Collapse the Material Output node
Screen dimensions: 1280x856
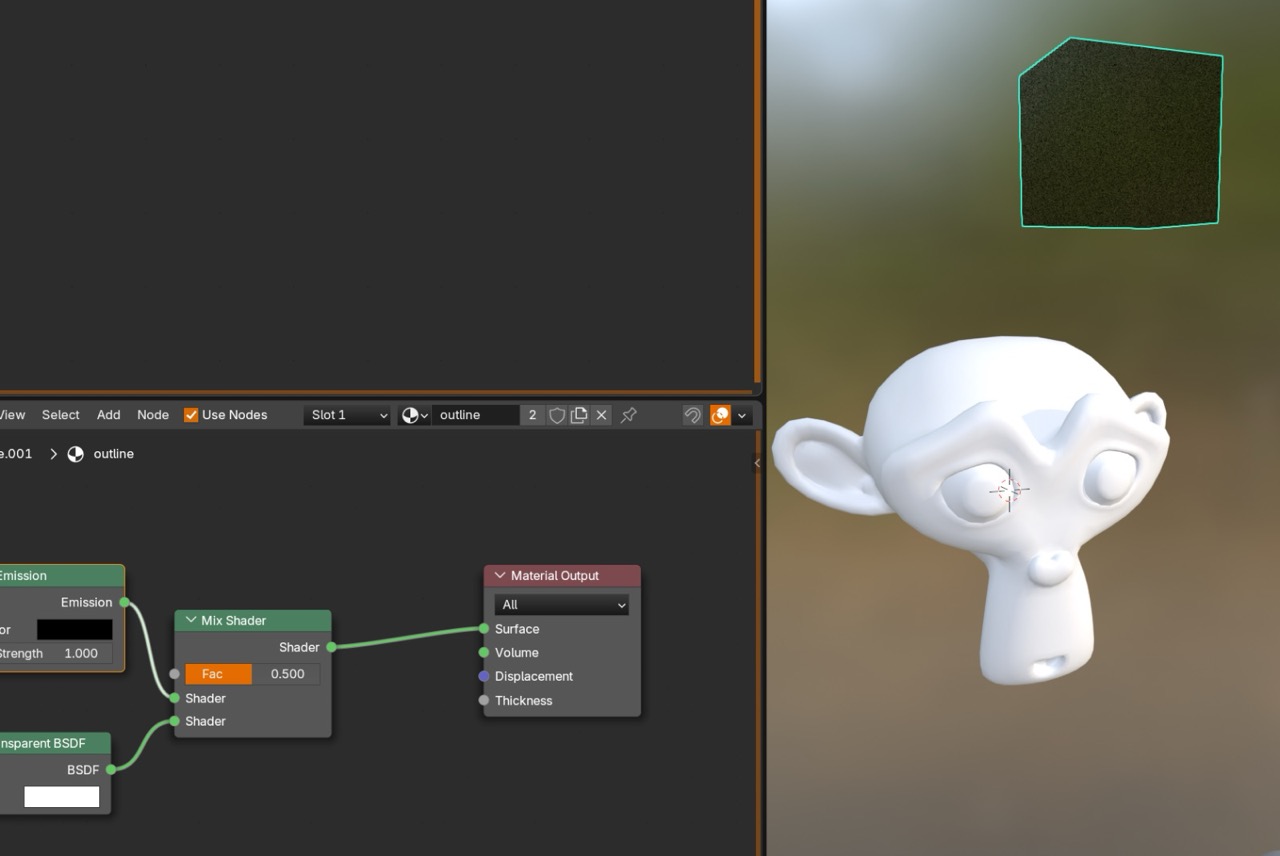click(x=500, y=576)
